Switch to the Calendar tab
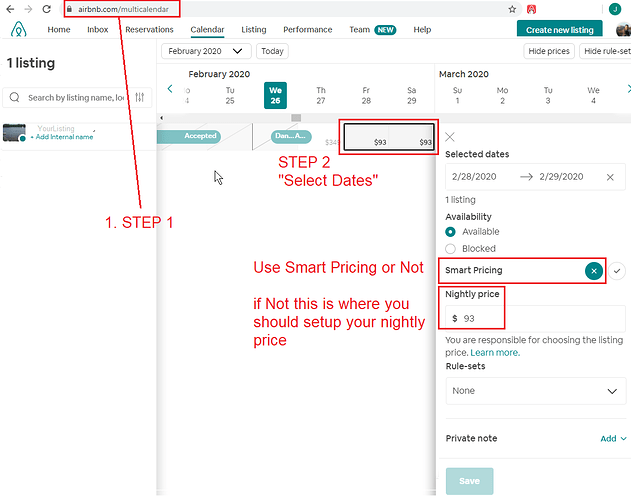The width and height of the screenshot is (631, 500). tap(207, 29)
